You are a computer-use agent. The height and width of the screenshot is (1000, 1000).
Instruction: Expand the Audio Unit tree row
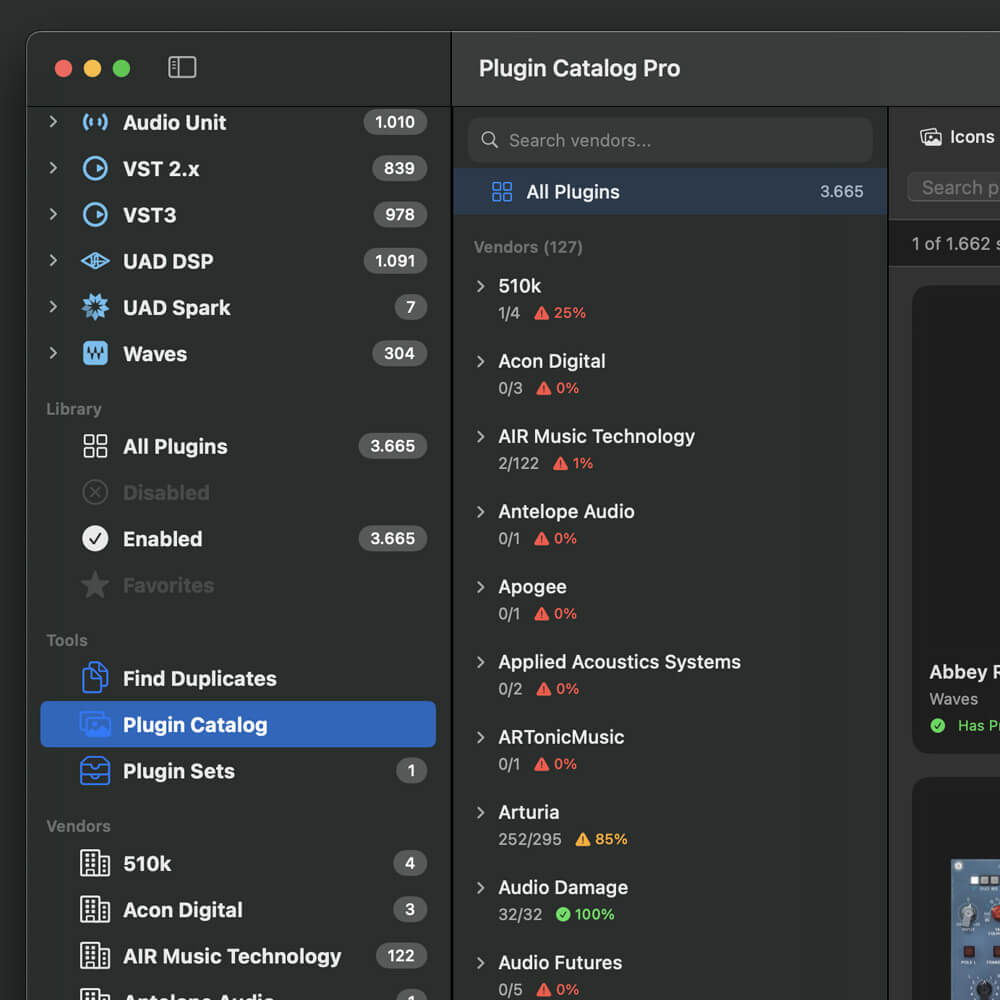click(54, 121)
